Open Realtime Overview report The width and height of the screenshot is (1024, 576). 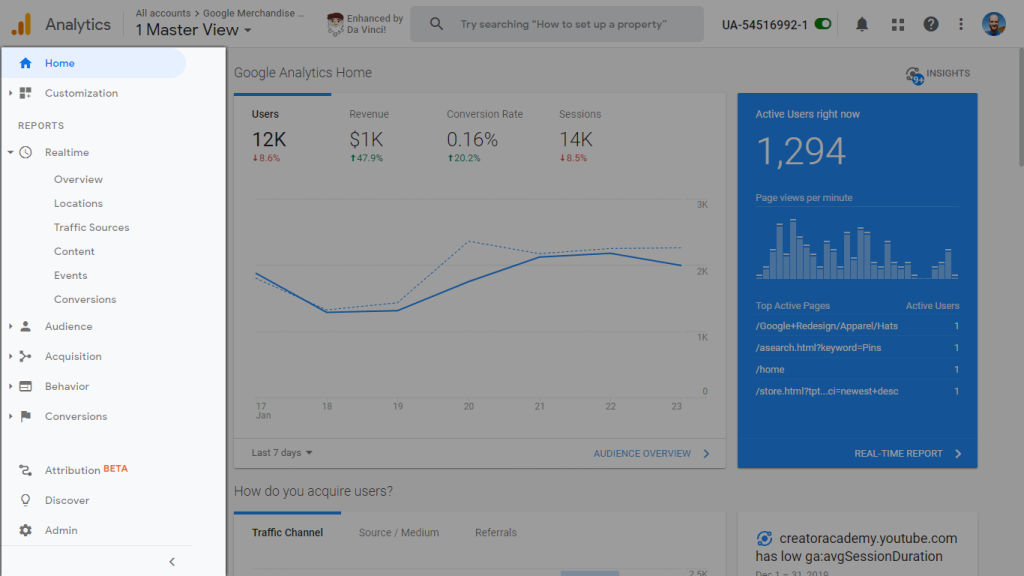(x=78, y=179)
